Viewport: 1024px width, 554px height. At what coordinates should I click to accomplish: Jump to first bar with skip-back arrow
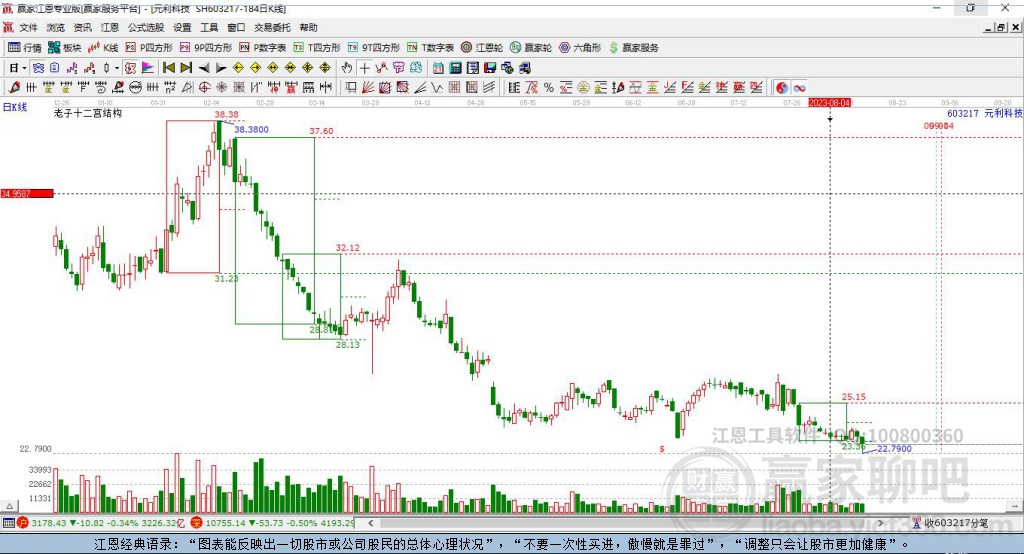pos(168,68)
